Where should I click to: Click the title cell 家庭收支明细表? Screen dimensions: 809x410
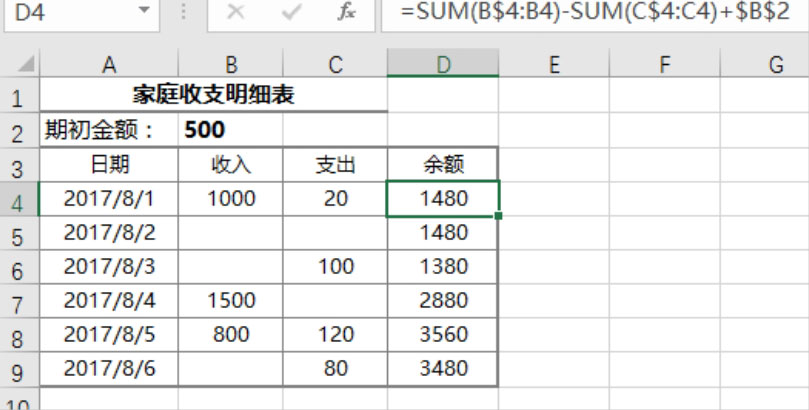pyautogui.click(x=214, y=95)
